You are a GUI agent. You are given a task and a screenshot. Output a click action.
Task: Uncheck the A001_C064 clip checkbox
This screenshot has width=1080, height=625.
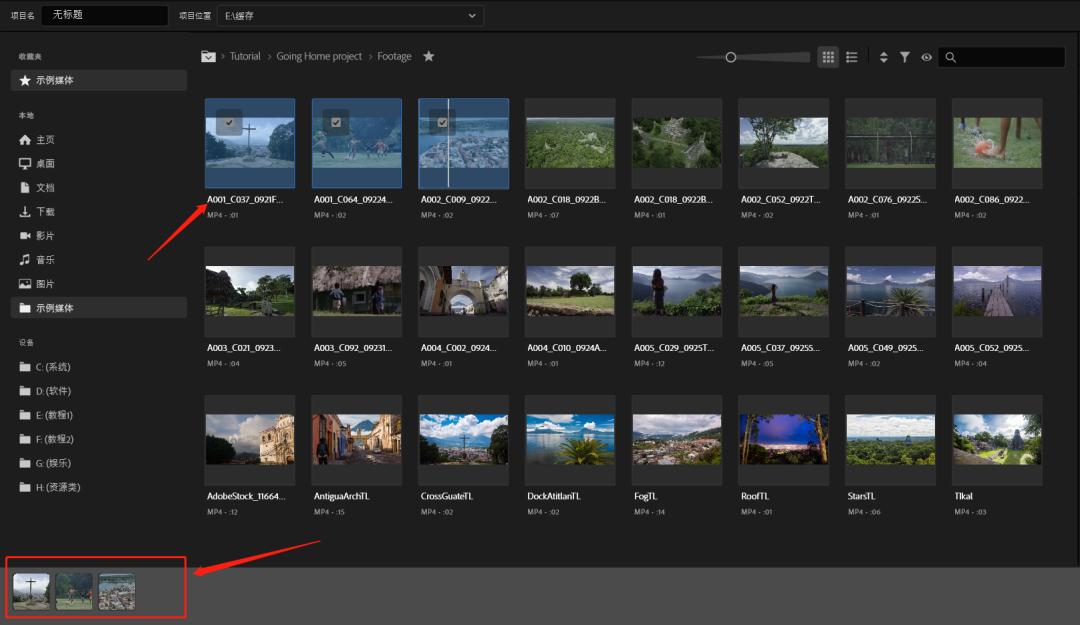[x=336, y=122]
